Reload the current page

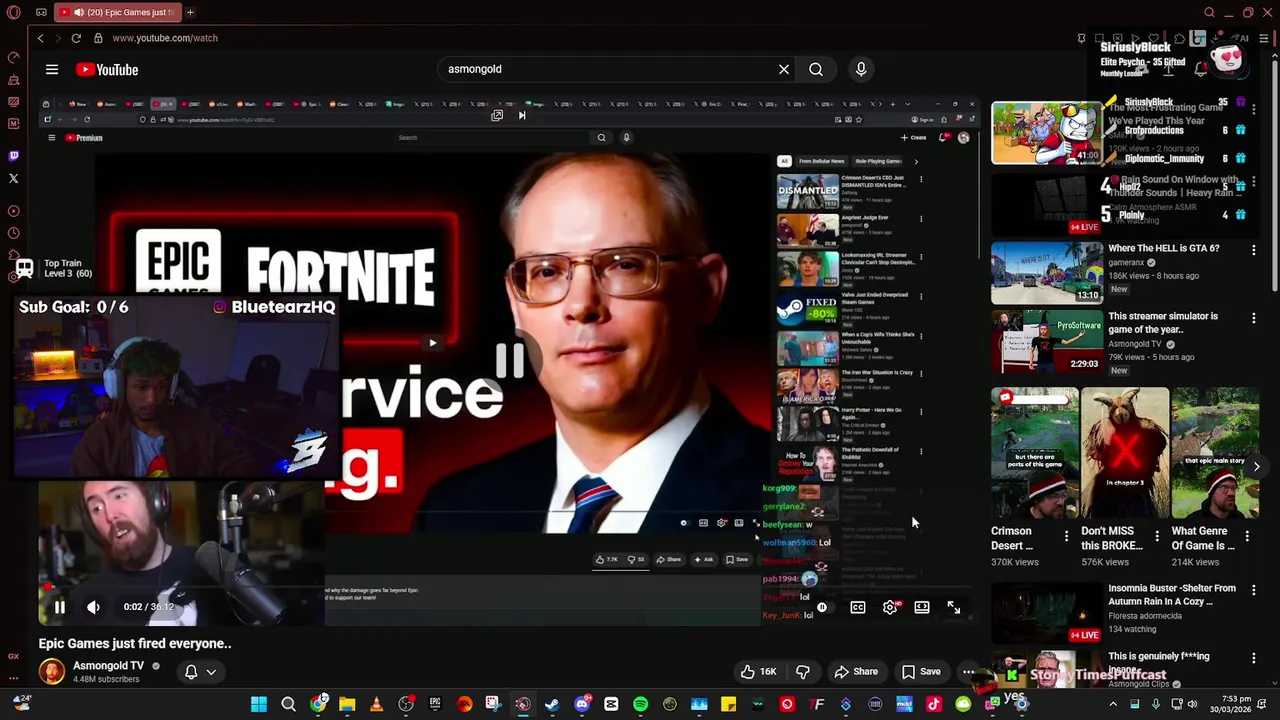pos(76,38)
